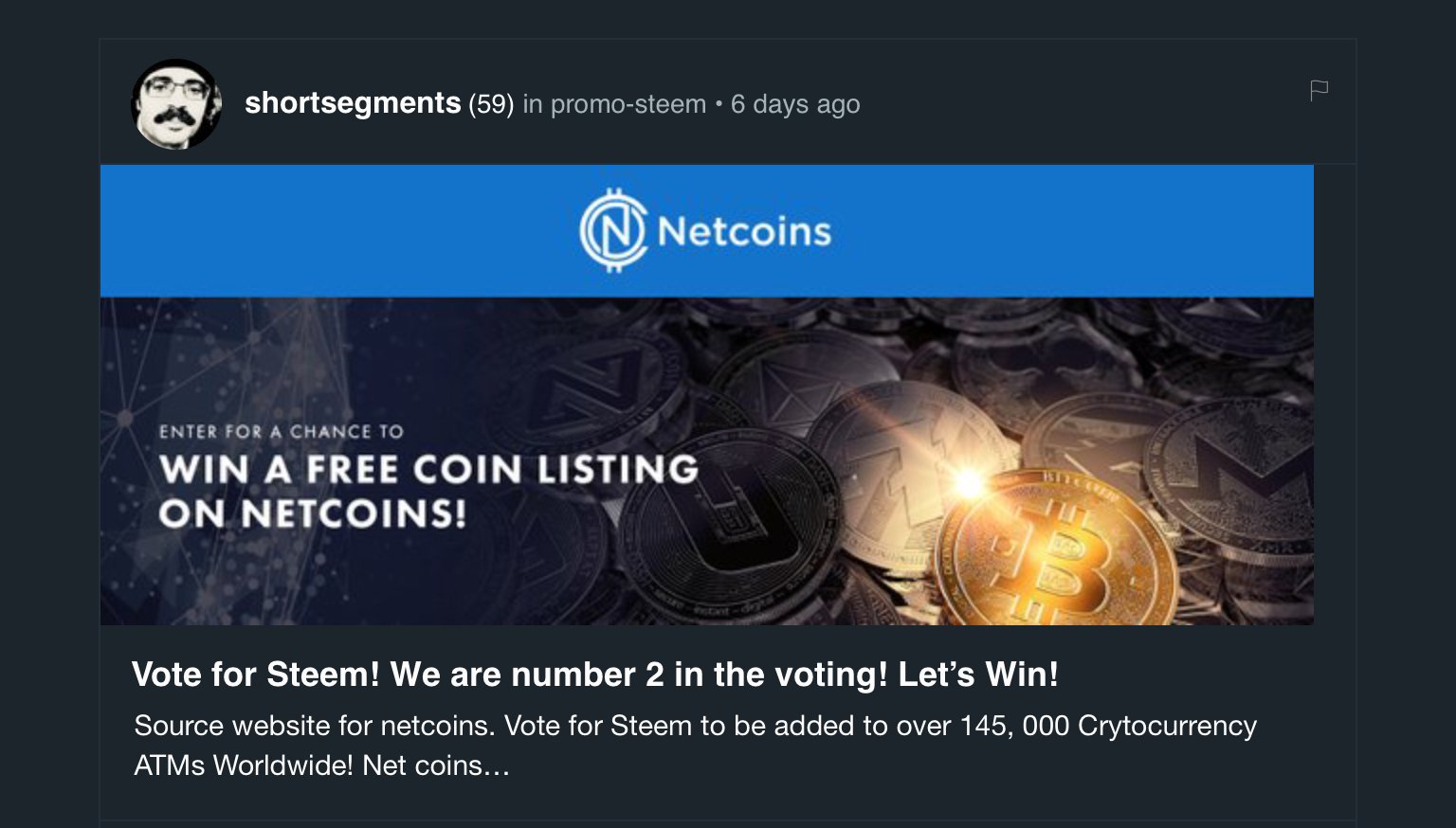The width and height of the screenshot is (1456, 828).
Task: Click "ON NETCOINS!" banner text
Action: coord(313,514)
